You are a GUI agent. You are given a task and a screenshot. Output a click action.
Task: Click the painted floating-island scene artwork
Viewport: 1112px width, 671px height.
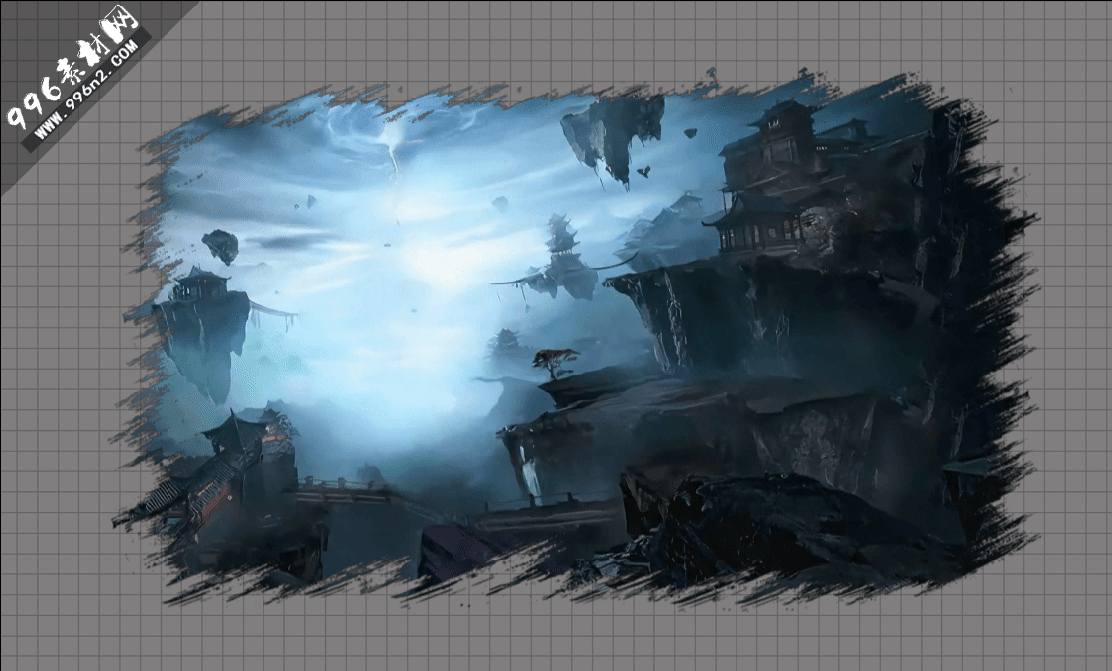point(576,338)
